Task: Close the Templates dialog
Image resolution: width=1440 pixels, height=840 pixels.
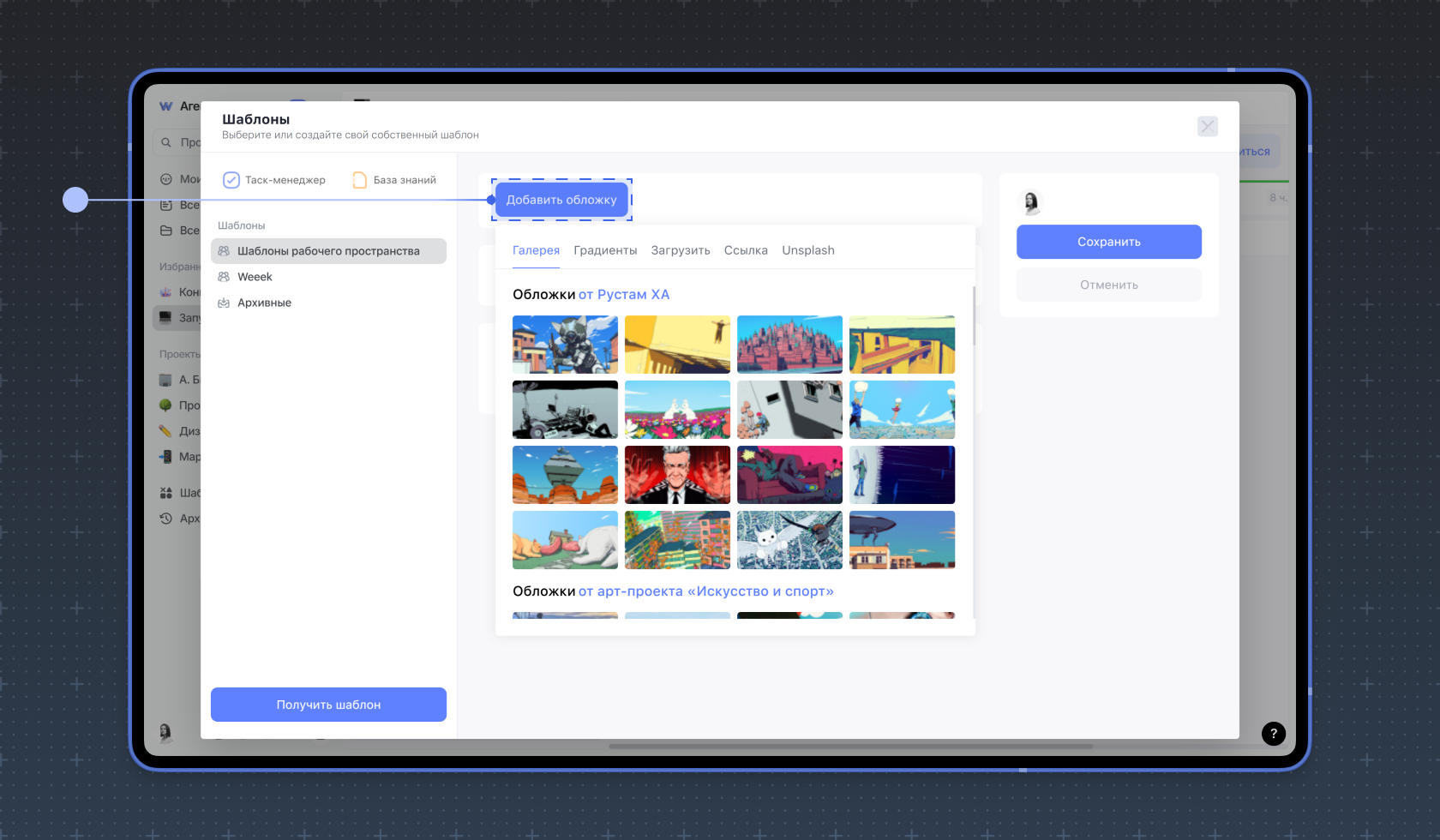Action: (x=1207, y=127)
